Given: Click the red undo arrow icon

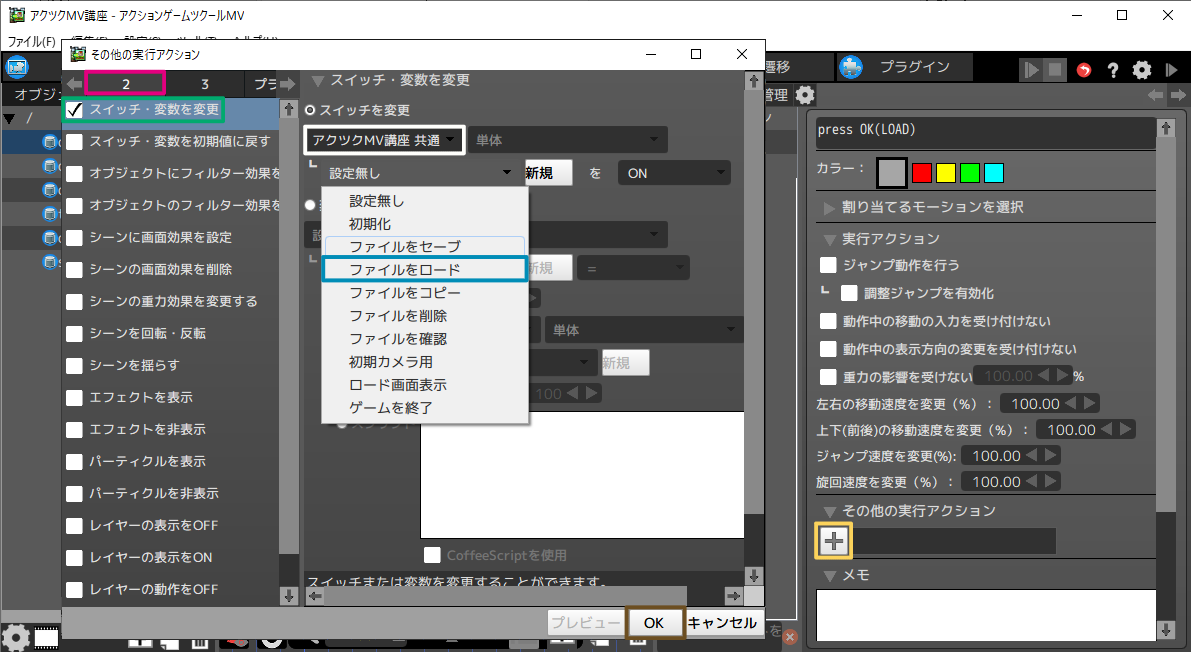Looking at the screenshot, I should (1085, 70).
